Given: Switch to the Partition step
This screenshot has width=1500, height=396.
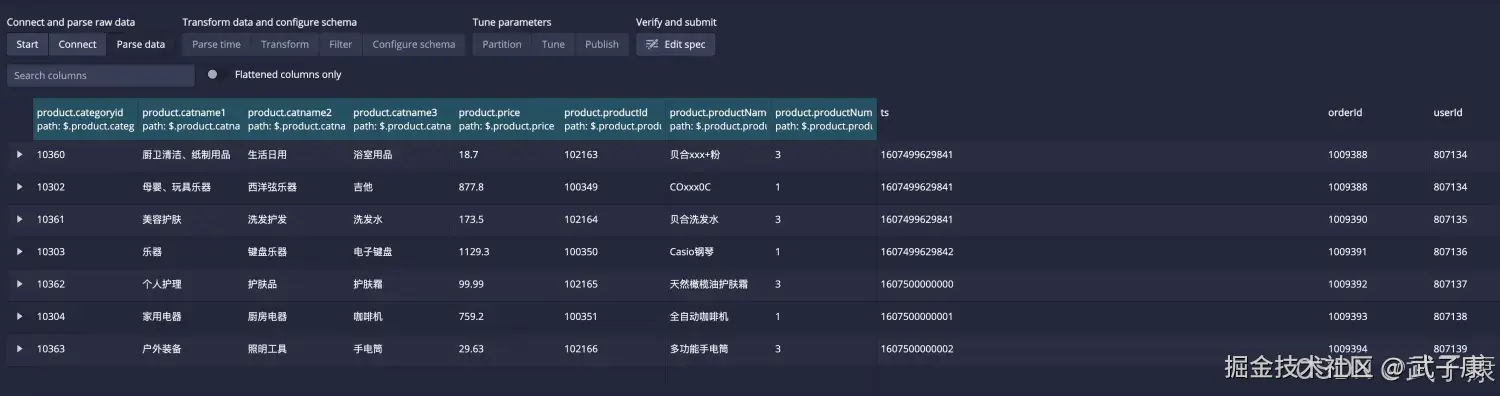Looking at the screenshot, I should coord(502,44).
